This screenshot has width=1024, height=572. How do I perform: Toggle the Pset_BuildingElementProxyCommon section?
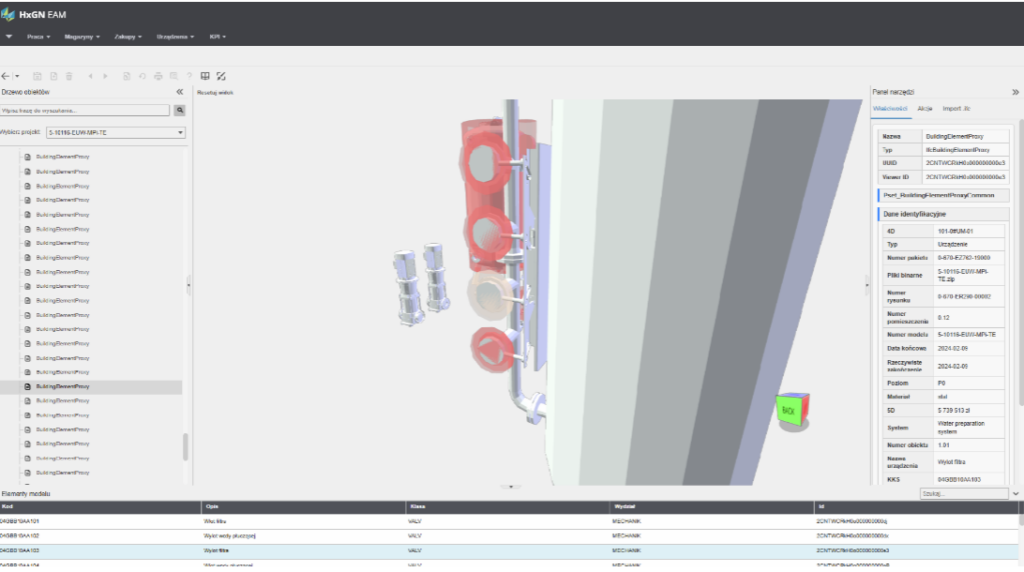tap(944, 195)
